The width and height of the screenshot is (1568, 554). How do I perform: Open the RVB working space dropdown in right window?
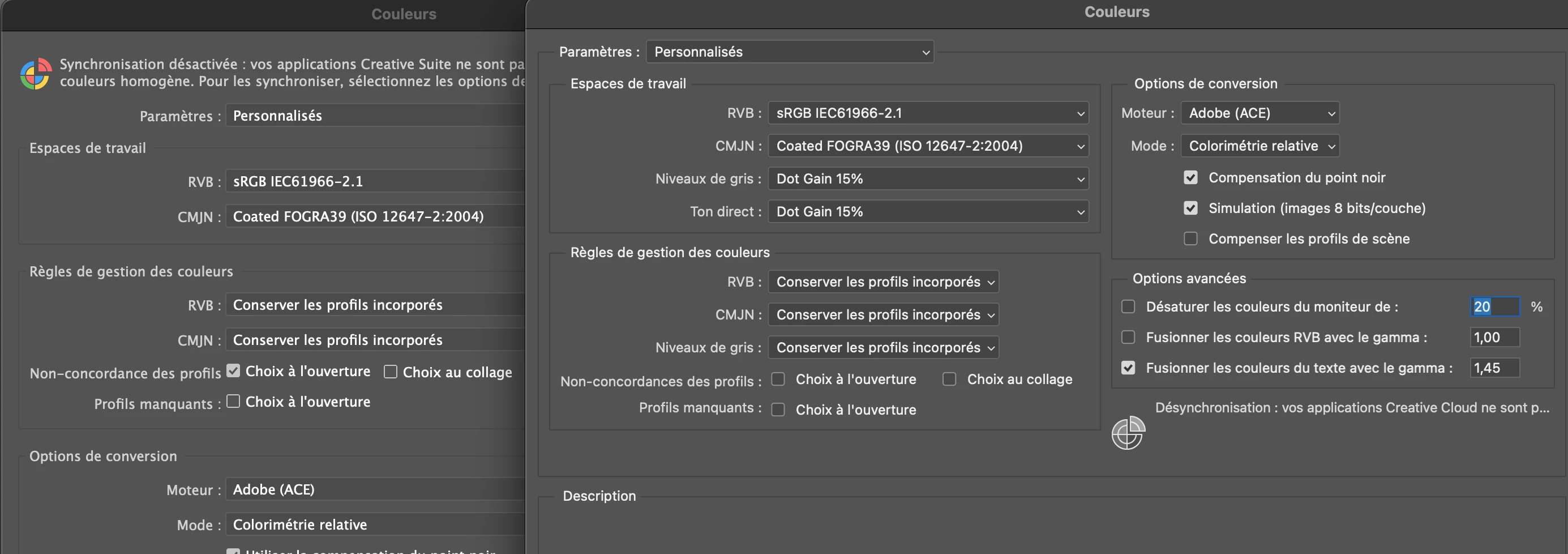928,113
